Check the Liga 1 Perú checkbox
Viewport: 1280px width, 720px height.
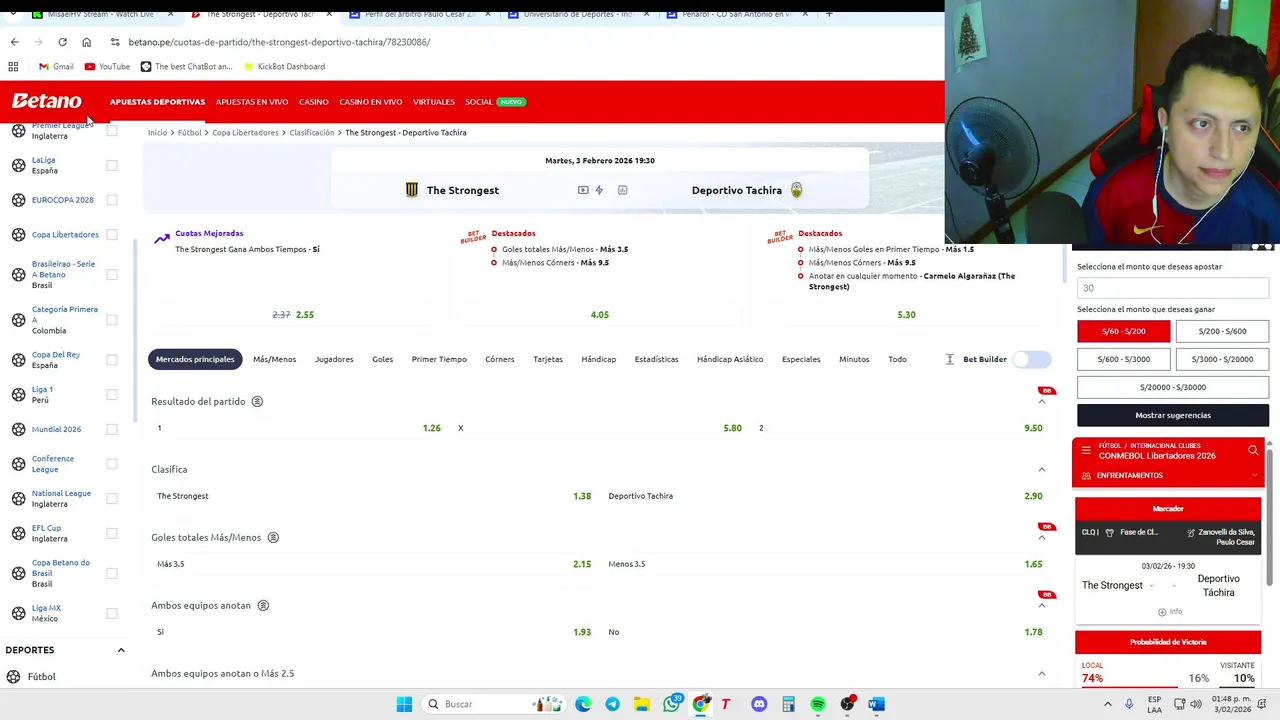coord(112,395)
